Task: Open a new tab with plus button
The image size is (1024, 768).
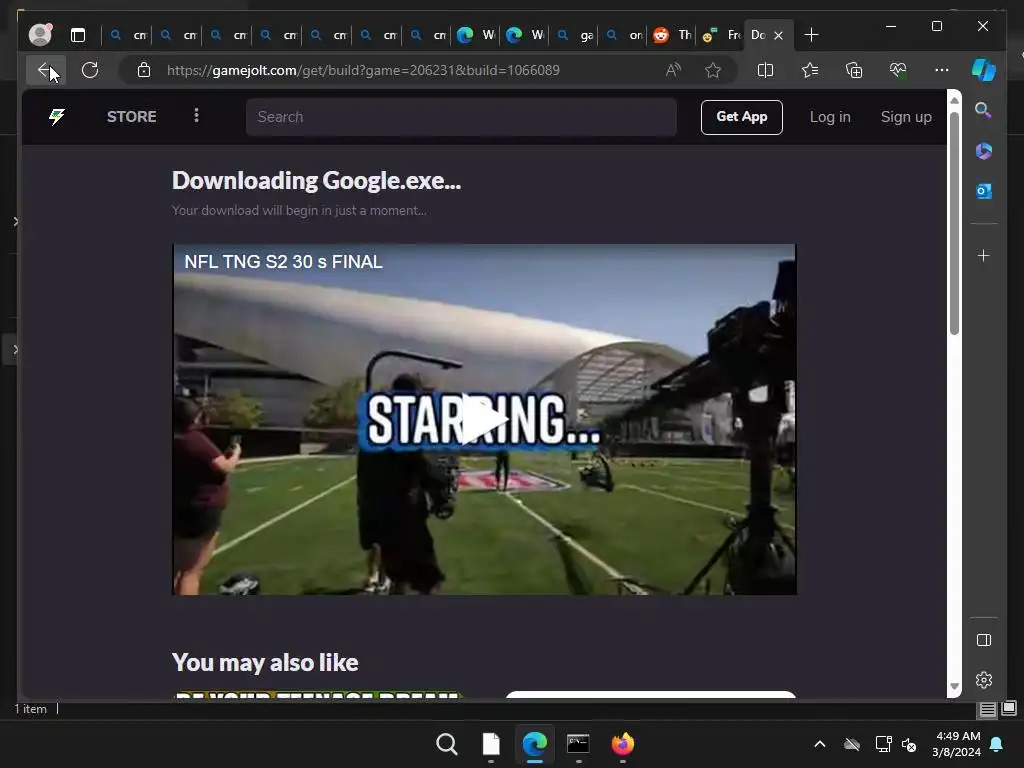Action: coord(811,35)
